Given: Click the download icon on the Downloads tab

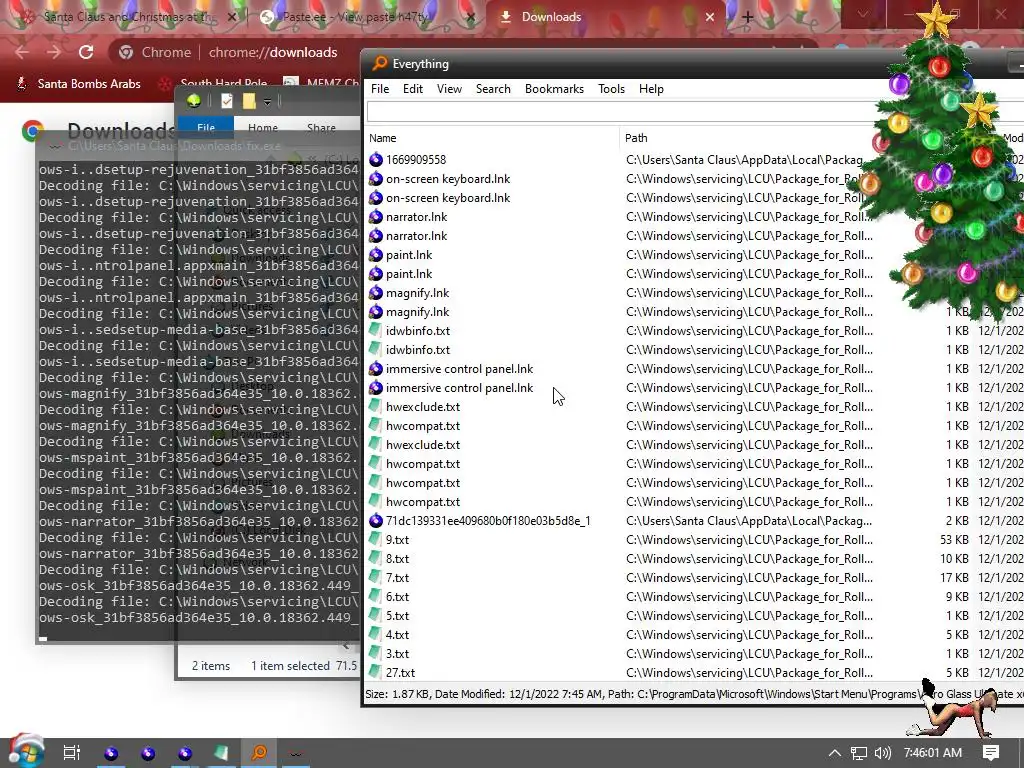Looking at the screenshot, I should [505, 17].
